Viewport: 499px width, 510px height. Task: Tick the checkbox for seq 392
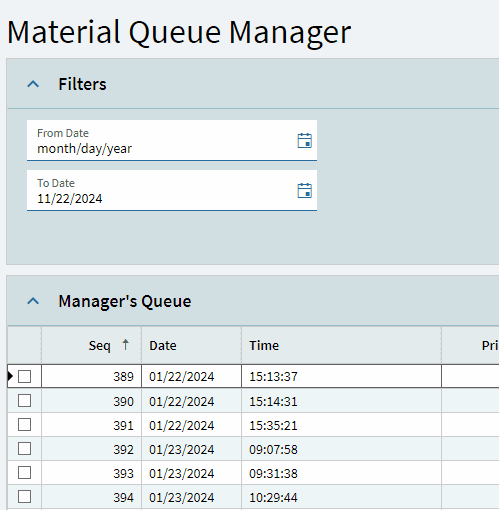click(x=24, y=449)
